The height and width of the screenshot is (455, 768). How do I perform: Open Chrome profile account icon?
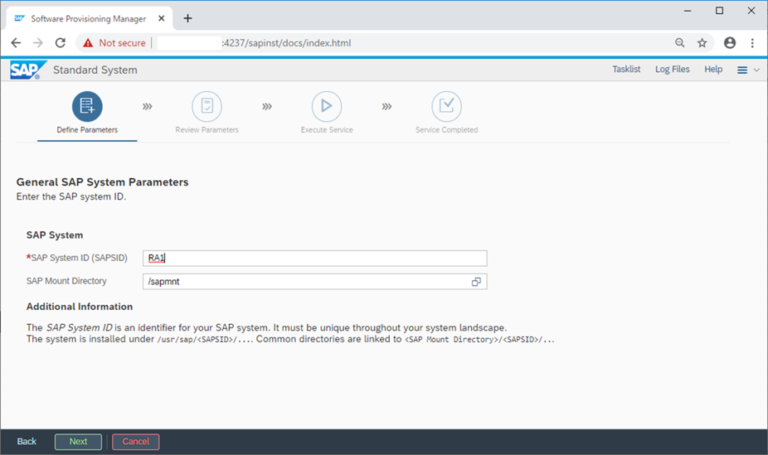(729, 43)
